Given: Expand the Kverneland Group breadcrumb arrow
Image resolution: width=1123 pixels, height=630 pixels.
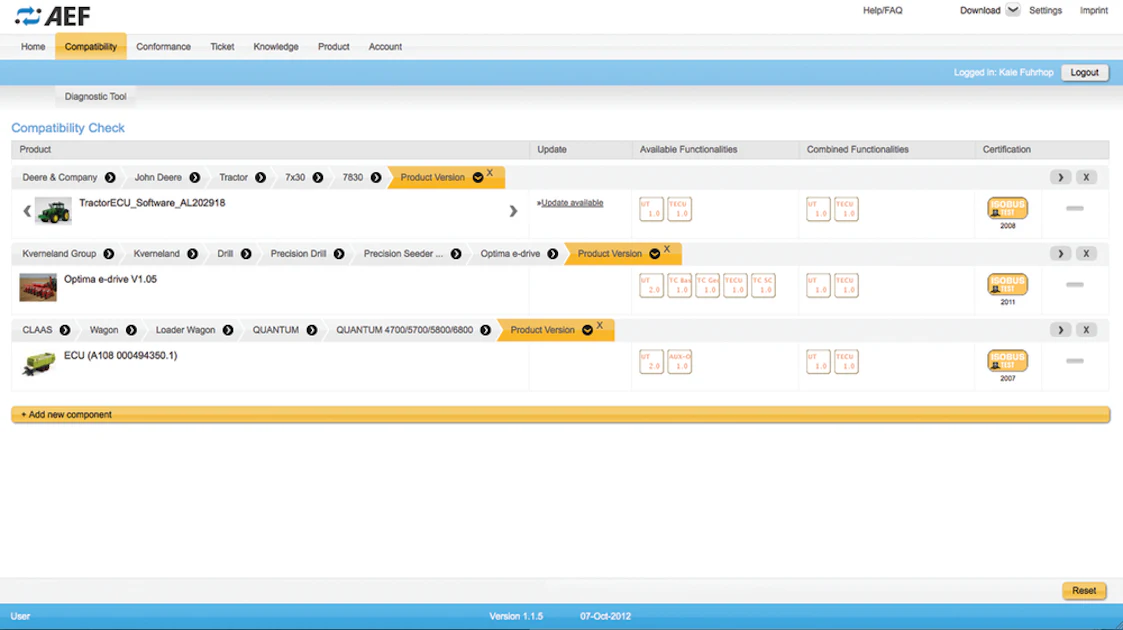Looking at the screenshot, I should 109,254.
